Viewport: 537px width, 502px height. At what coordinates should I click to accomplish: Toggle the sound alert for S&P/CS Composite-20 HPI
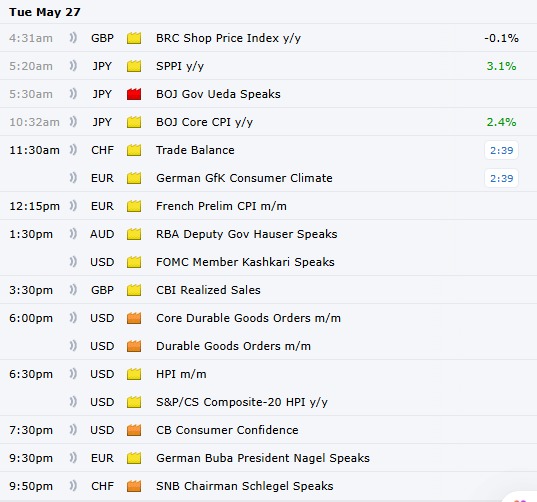73,402
